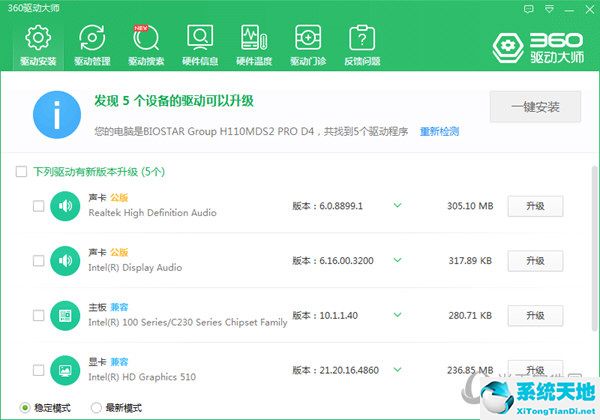
Task: Check the Intel(R) HD Graphics 510 checkbox
Action: [39, 370]
